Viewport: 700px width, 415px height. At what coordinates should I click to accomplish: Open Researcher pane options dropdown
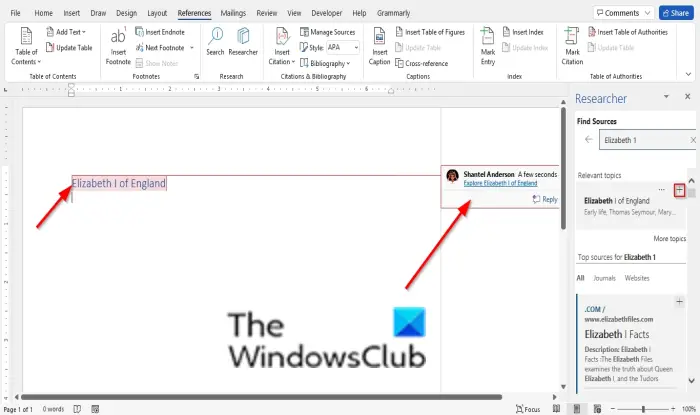coord(666,96)
